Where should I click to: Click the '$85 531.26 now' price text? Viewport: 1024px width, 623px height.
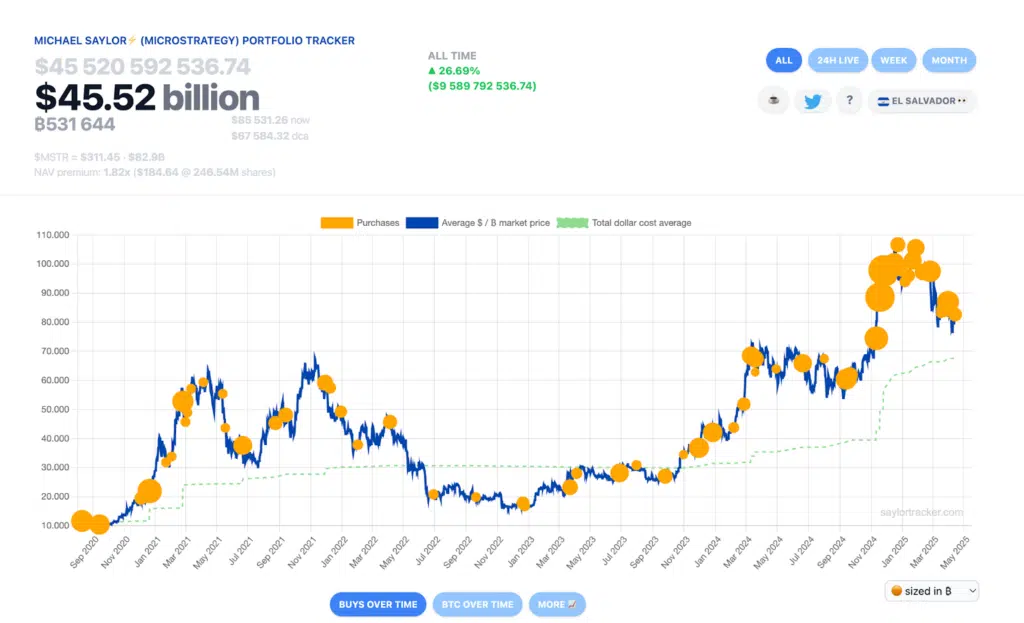(270, 120)
